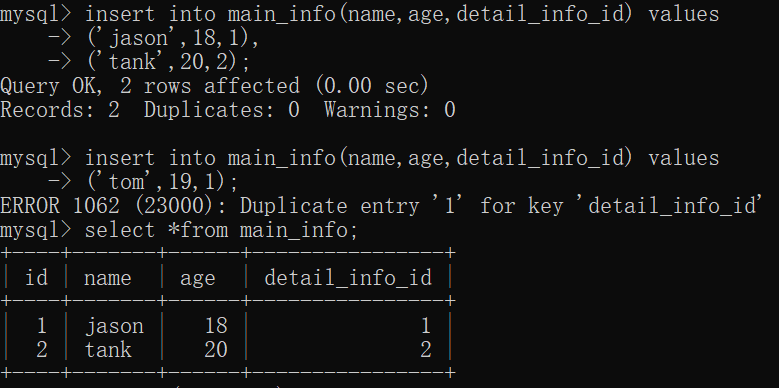Click the 'Warnings: 0' text
779x388 pixels.
390,110
